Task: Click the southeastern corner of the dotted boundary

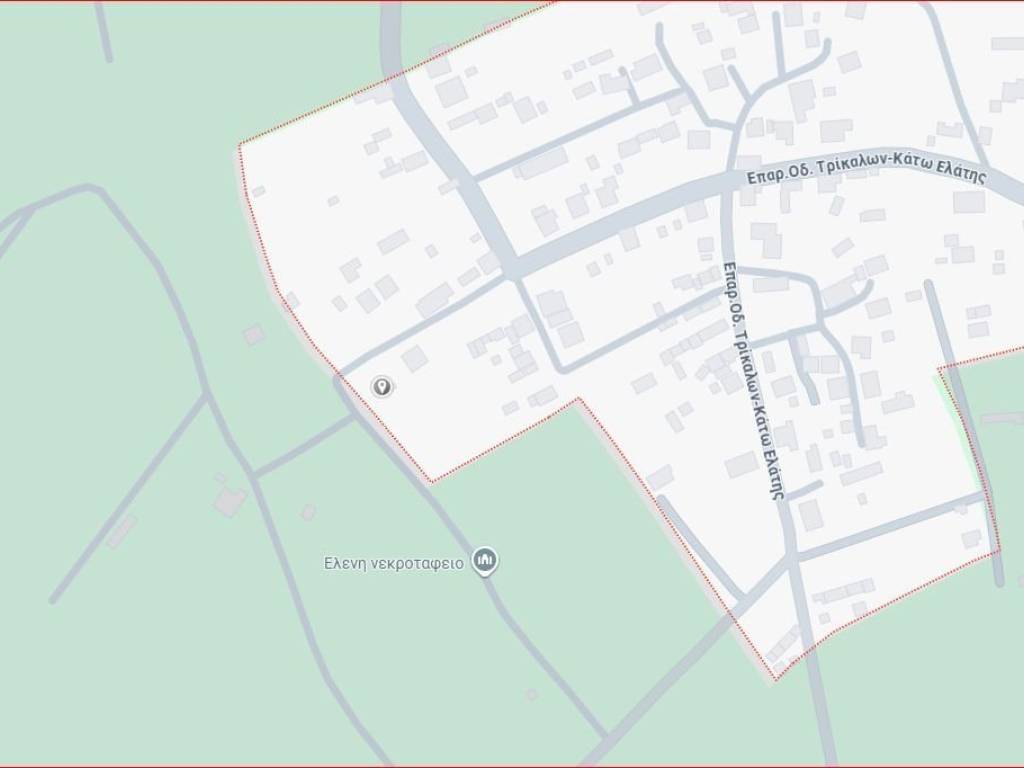Action: tap(998, 551)
